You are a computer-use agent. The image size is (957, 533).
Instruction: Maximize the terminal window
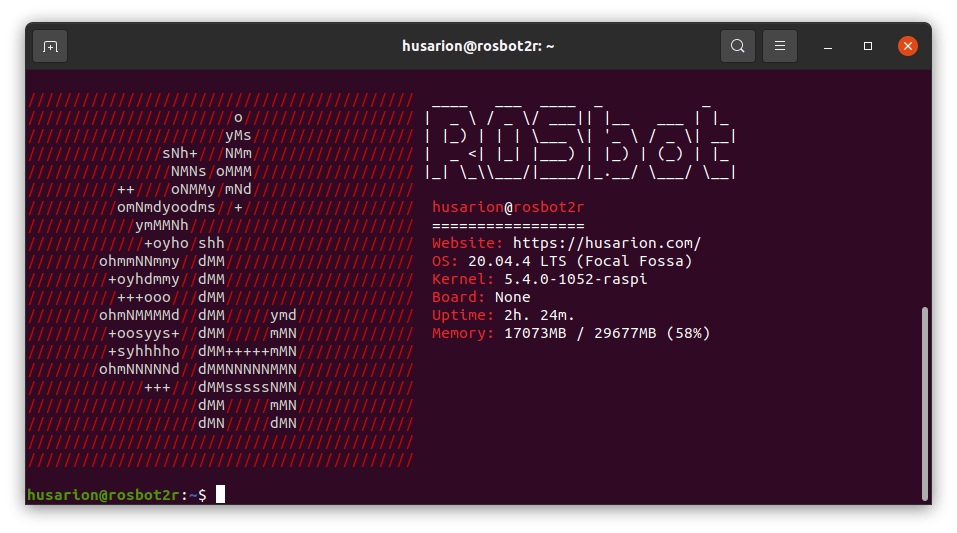867,46
